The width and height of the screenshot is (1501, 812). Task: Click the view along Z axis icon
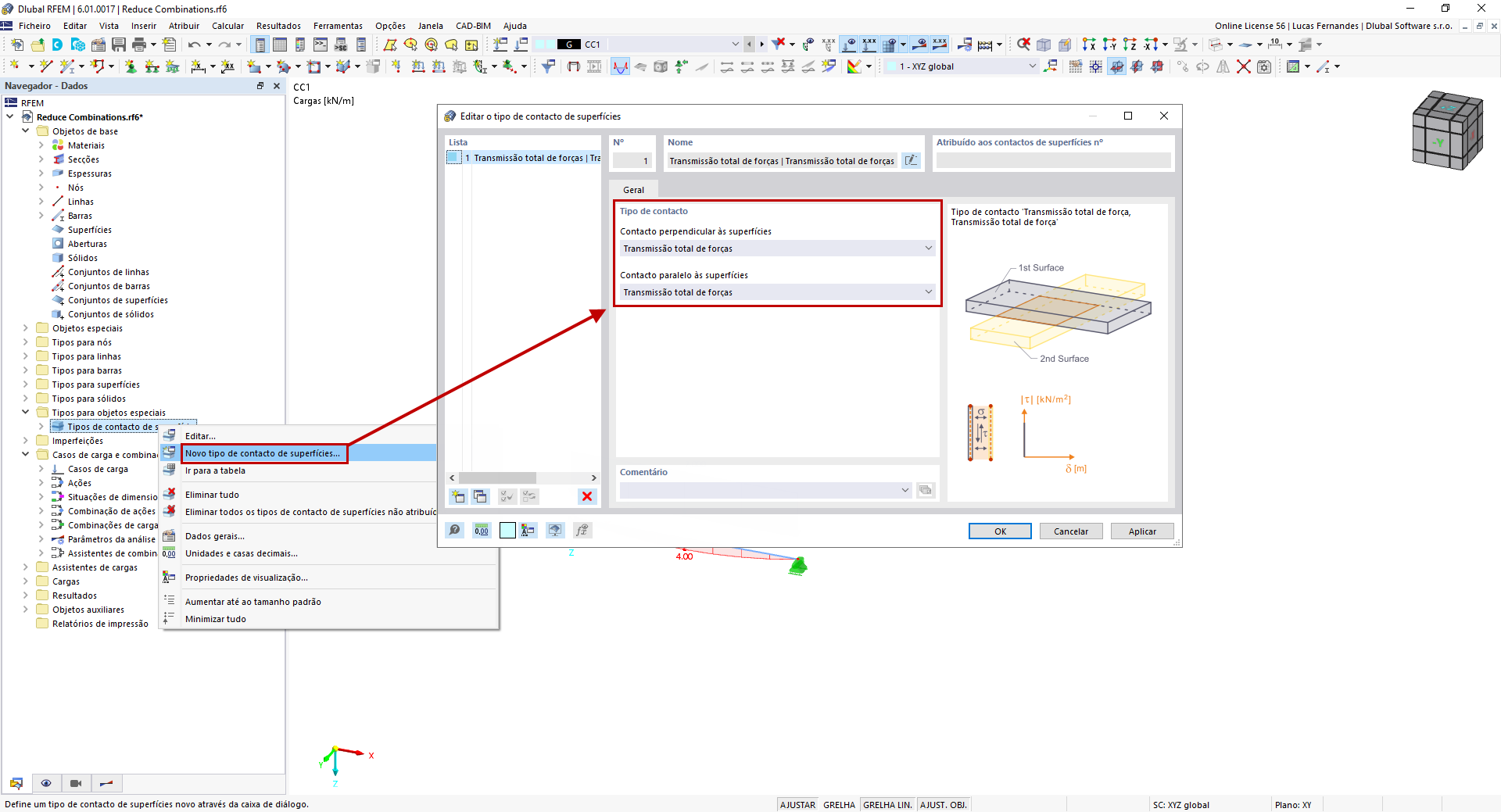tap(1130, 45)
